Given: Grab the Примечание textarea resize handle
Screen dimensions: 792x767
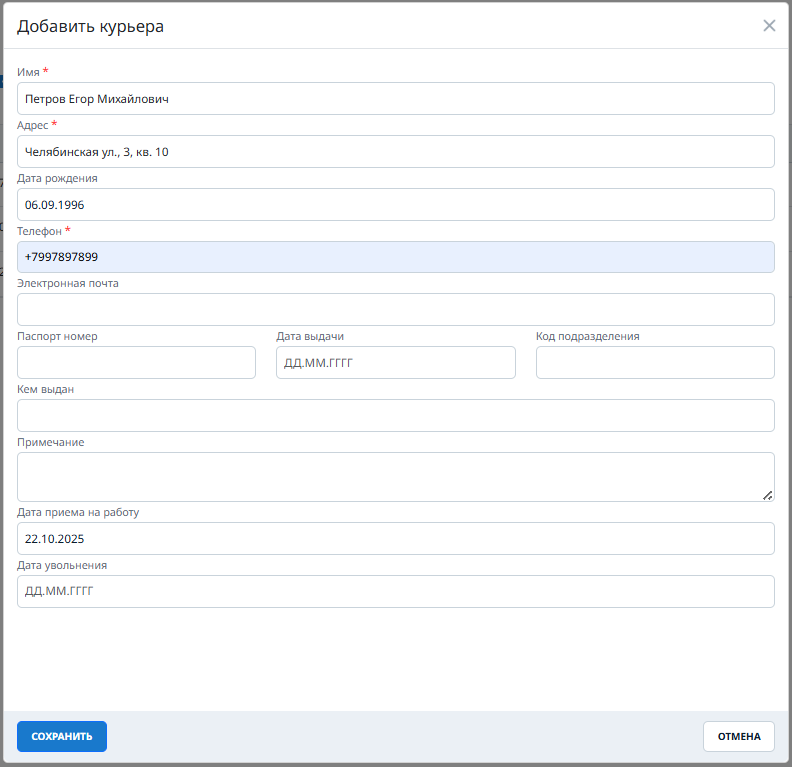Looking at the screenshot, I should tap(767, 494).
